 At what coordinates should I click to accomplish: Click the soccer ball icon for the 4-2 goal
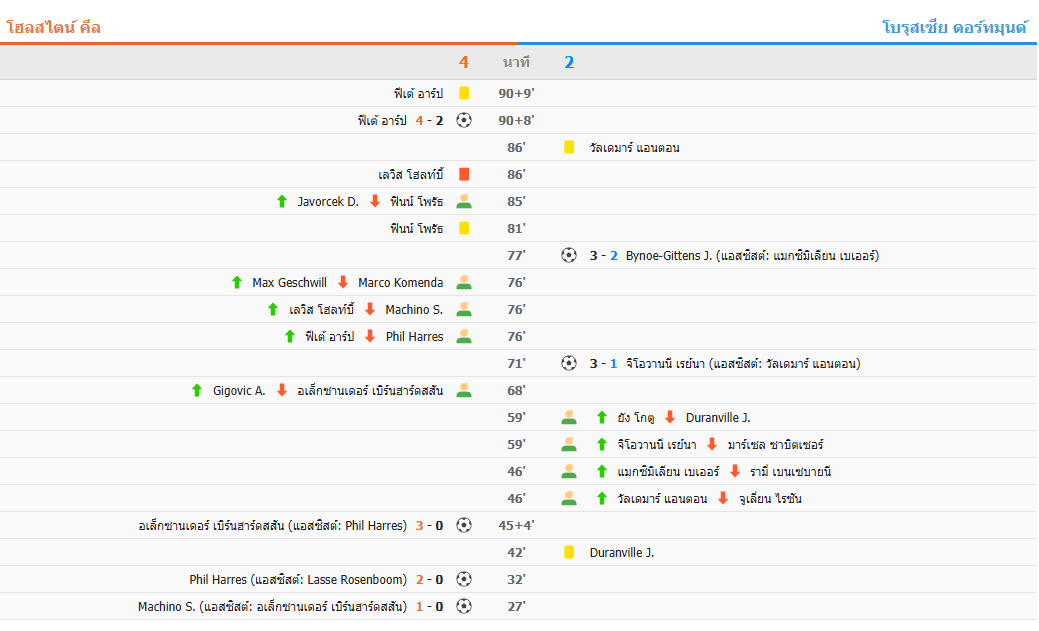point(464,120)
